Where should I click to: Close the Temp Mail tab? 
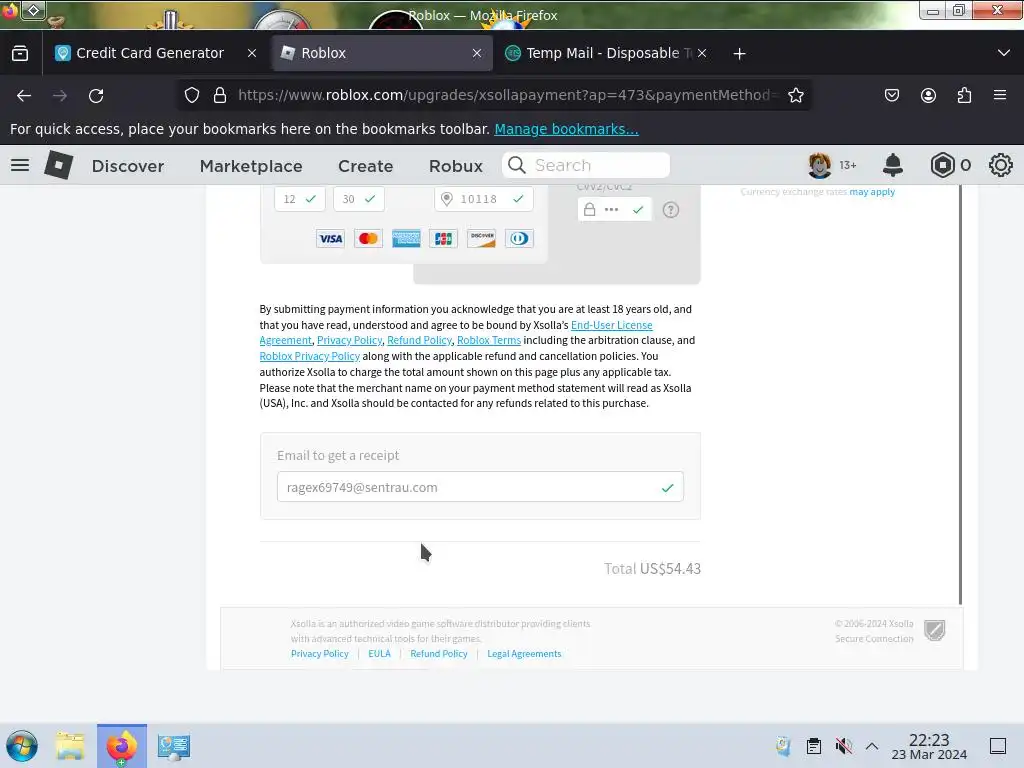pos(702,54)
